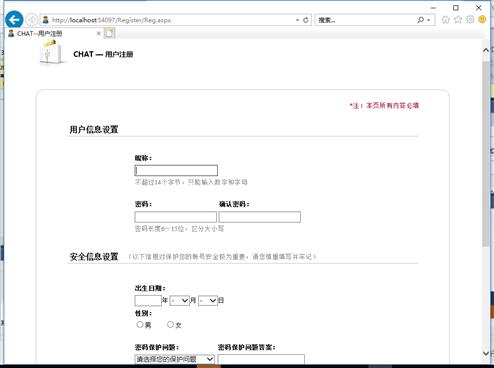Click scrollbar up arrow
The image size is (494, 368).
486,50
